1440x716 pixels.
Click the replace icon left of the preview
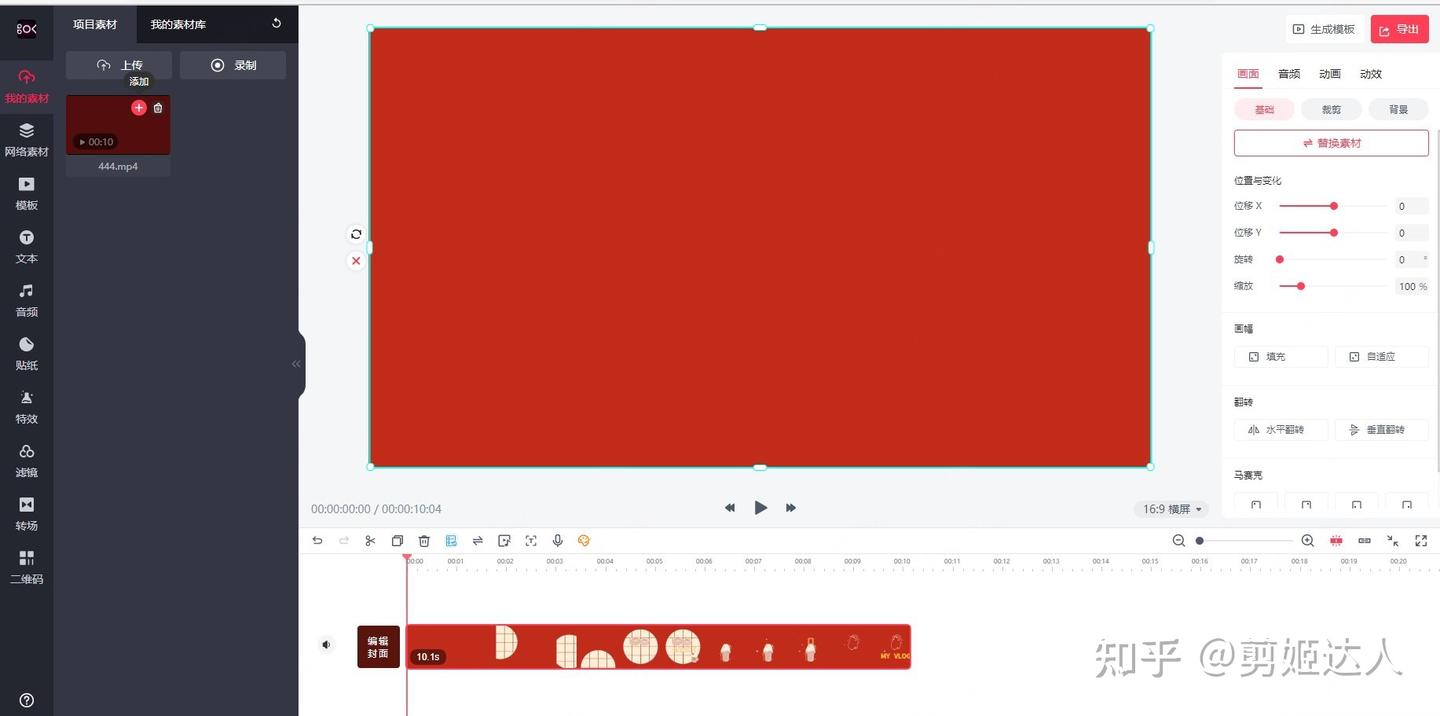(x=356, y=234)
